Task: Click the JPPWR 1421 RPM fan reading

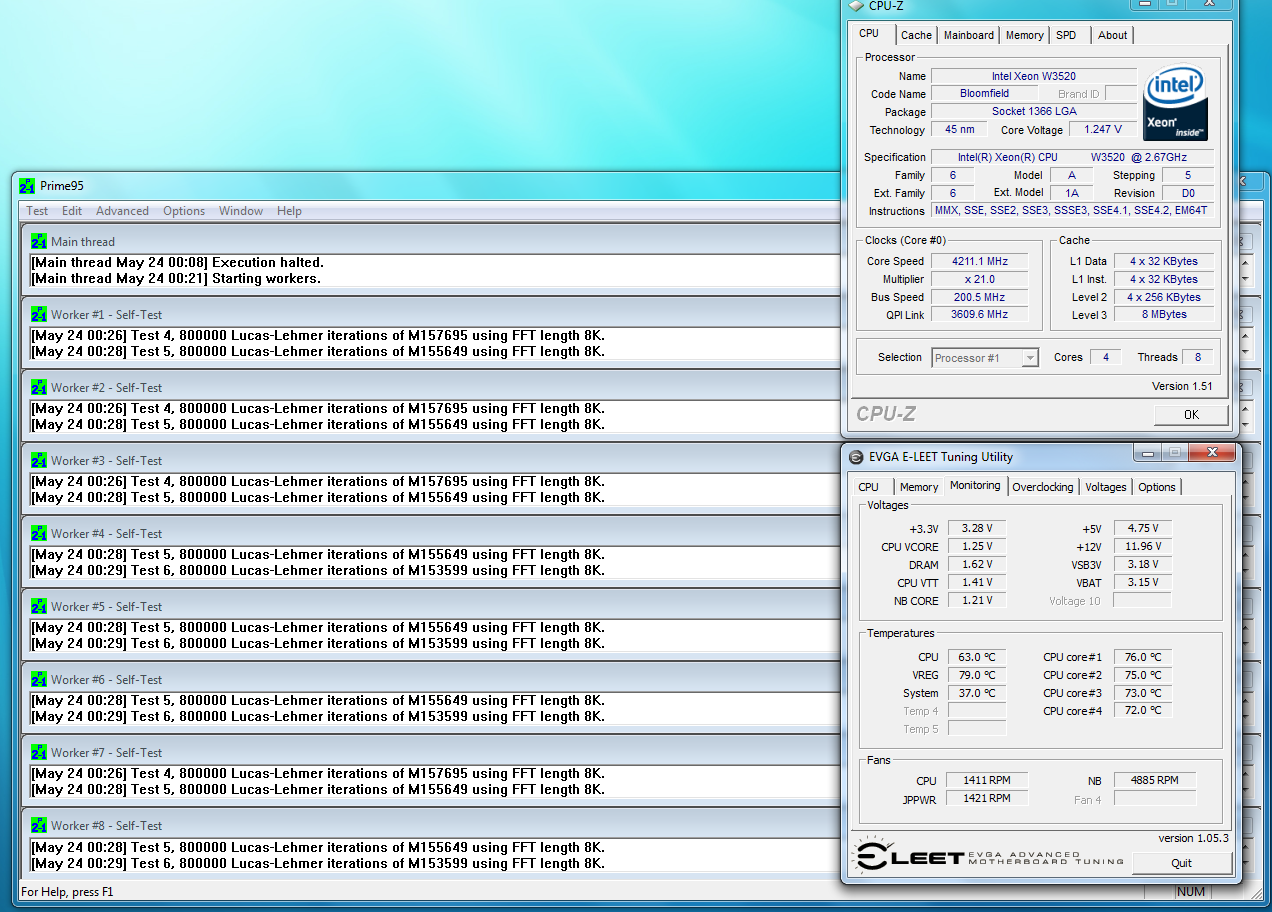Action: (x=986, y=798)
